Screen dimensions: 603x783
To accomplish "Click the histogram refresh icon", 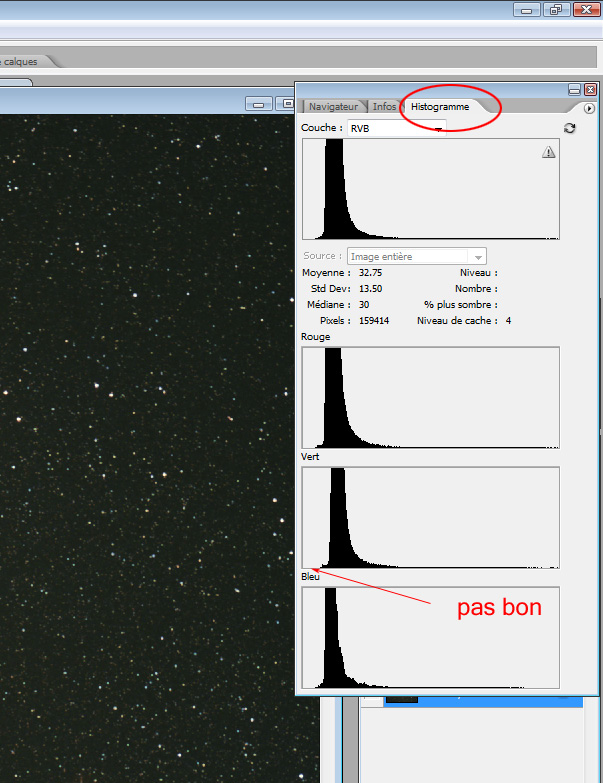I will tap(570, 128).
